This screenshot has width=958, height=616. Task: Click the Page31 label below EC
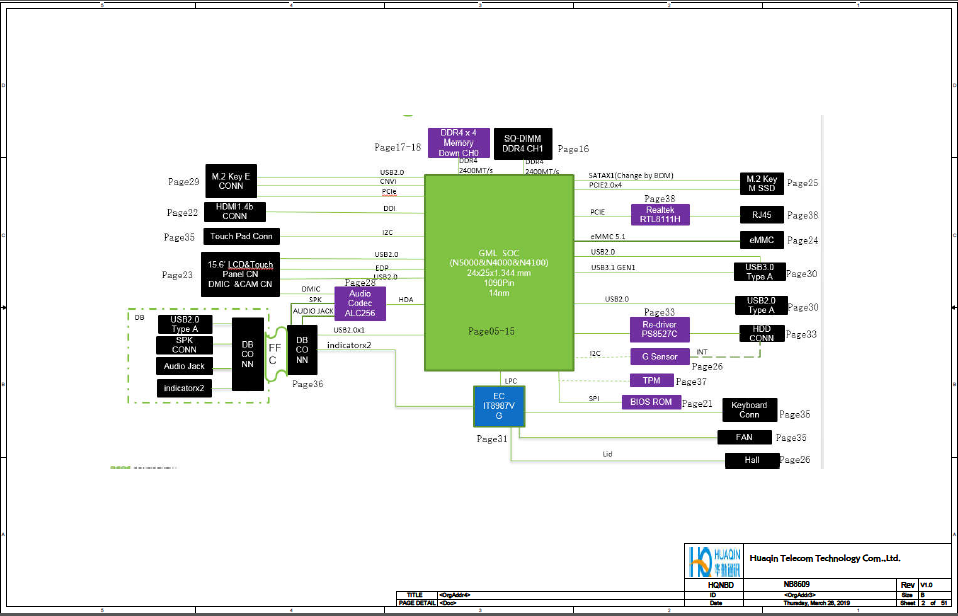point(492,438)
